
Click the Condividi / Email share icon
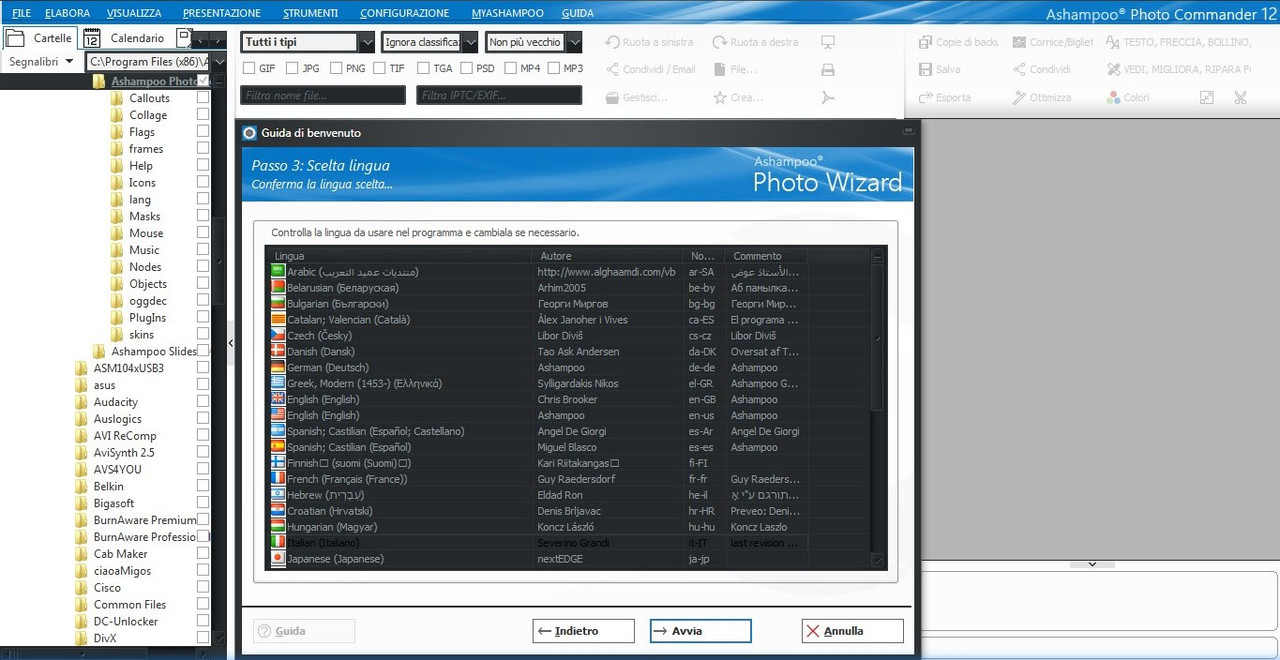(x=613, y=70)
